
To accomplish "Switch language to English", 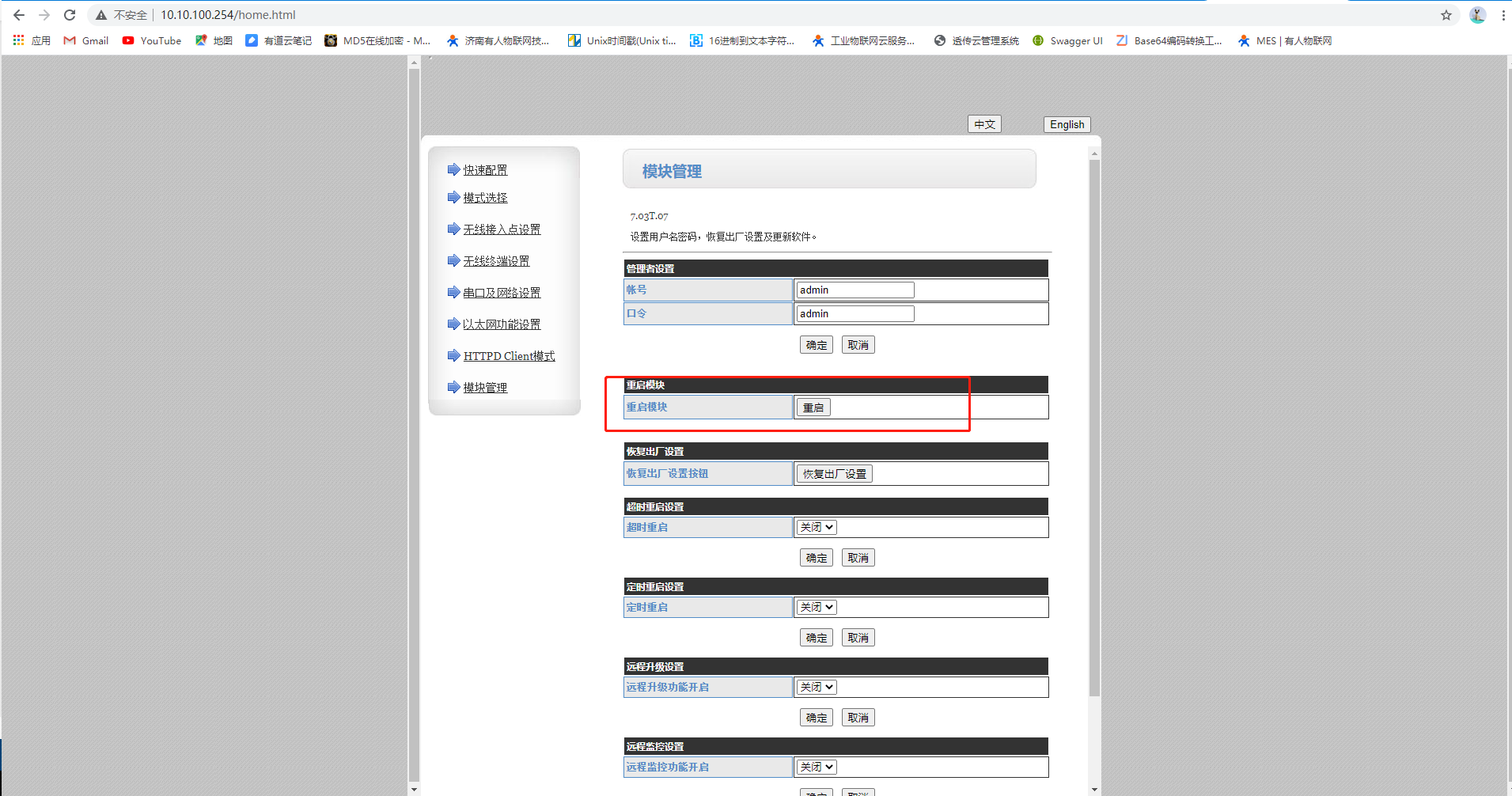I will 1067,124.
